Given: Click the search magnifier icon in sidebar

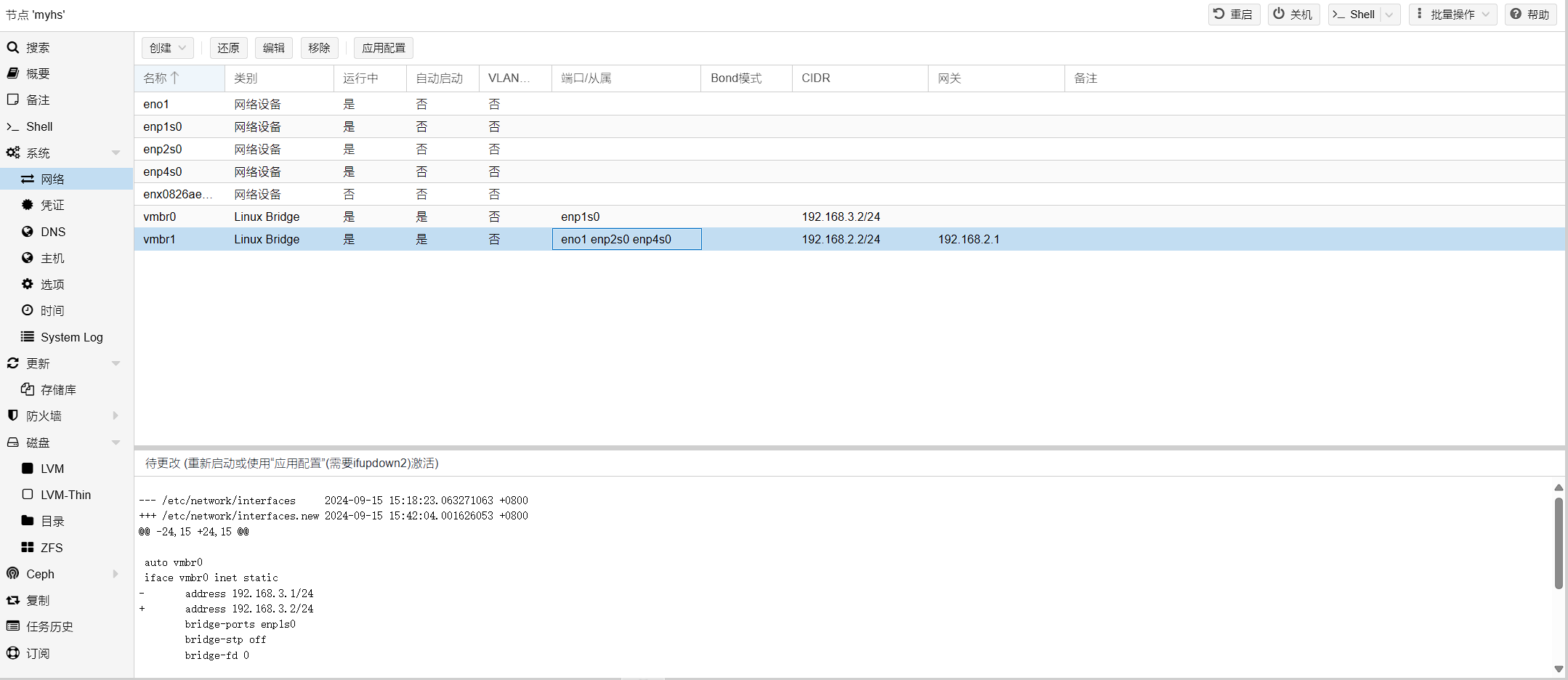Looking at the screenshot, I should (12, 48).
